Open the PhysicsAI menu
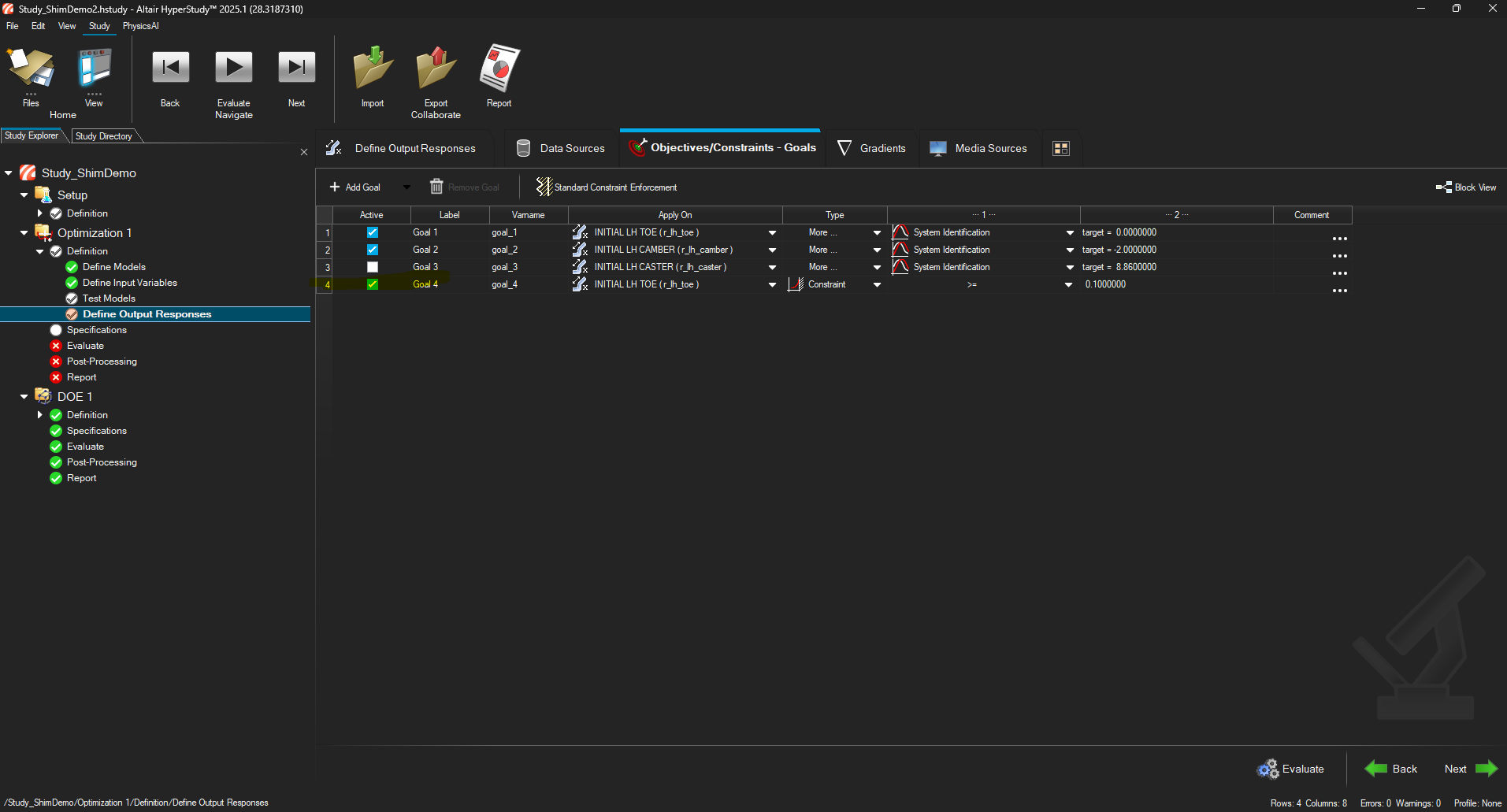Image resolution: width=1507 pixels, height=812 pixels. coord(140,26)
